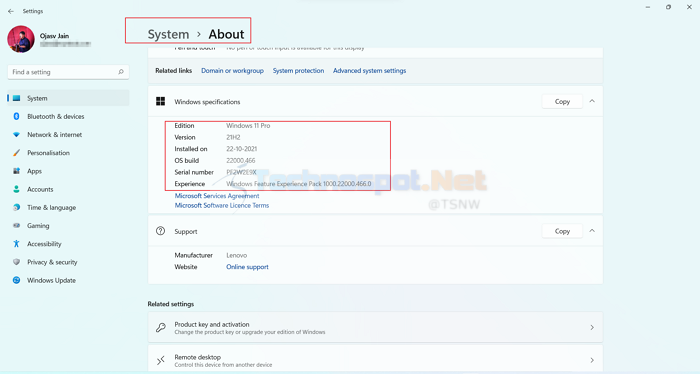Screen dimensions: 700x374
Task: Open Time & language settings
Action: (68, 208)
